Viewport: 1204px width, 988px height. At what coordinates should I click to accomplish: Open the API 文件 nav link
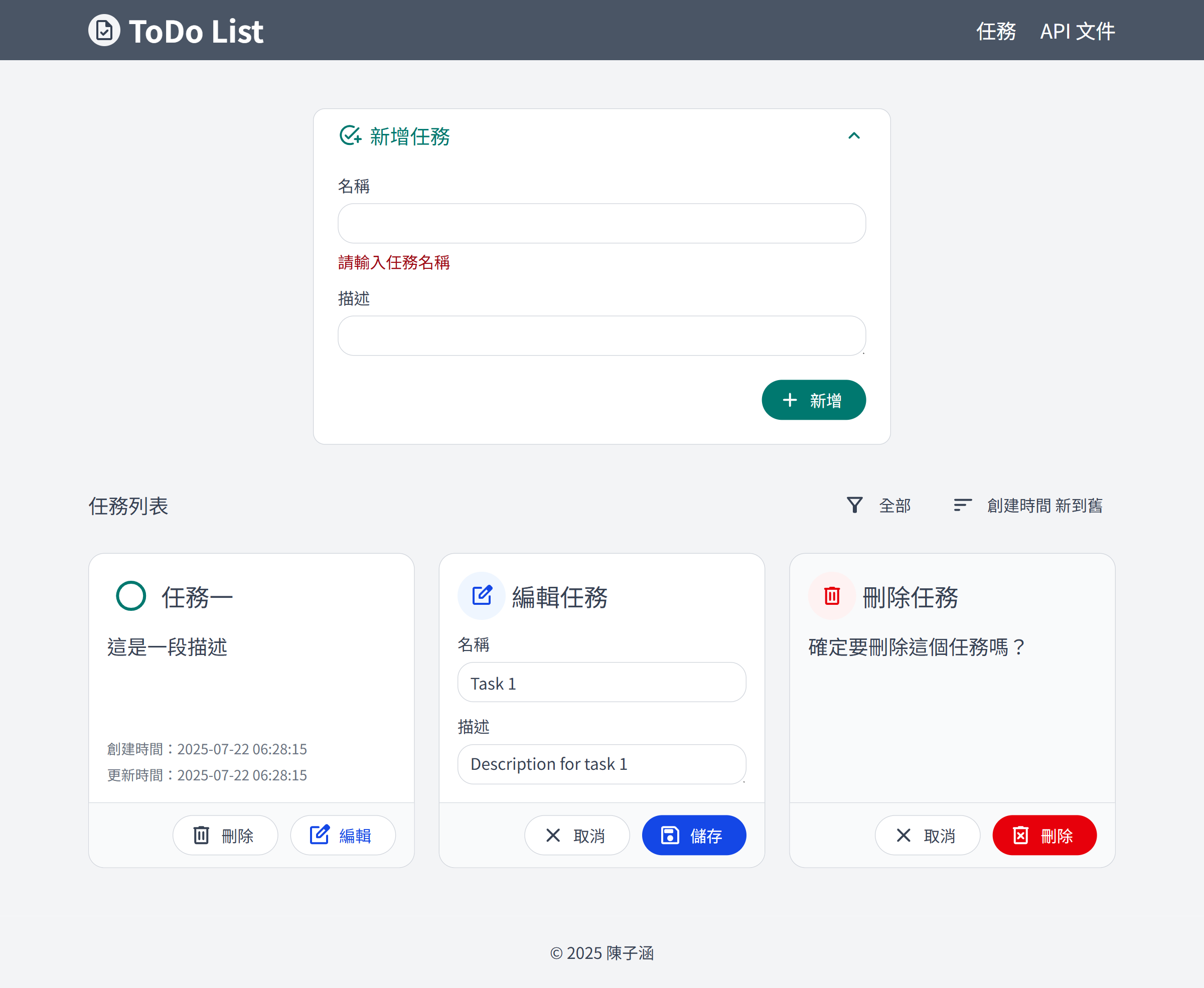click(1077, 31)
